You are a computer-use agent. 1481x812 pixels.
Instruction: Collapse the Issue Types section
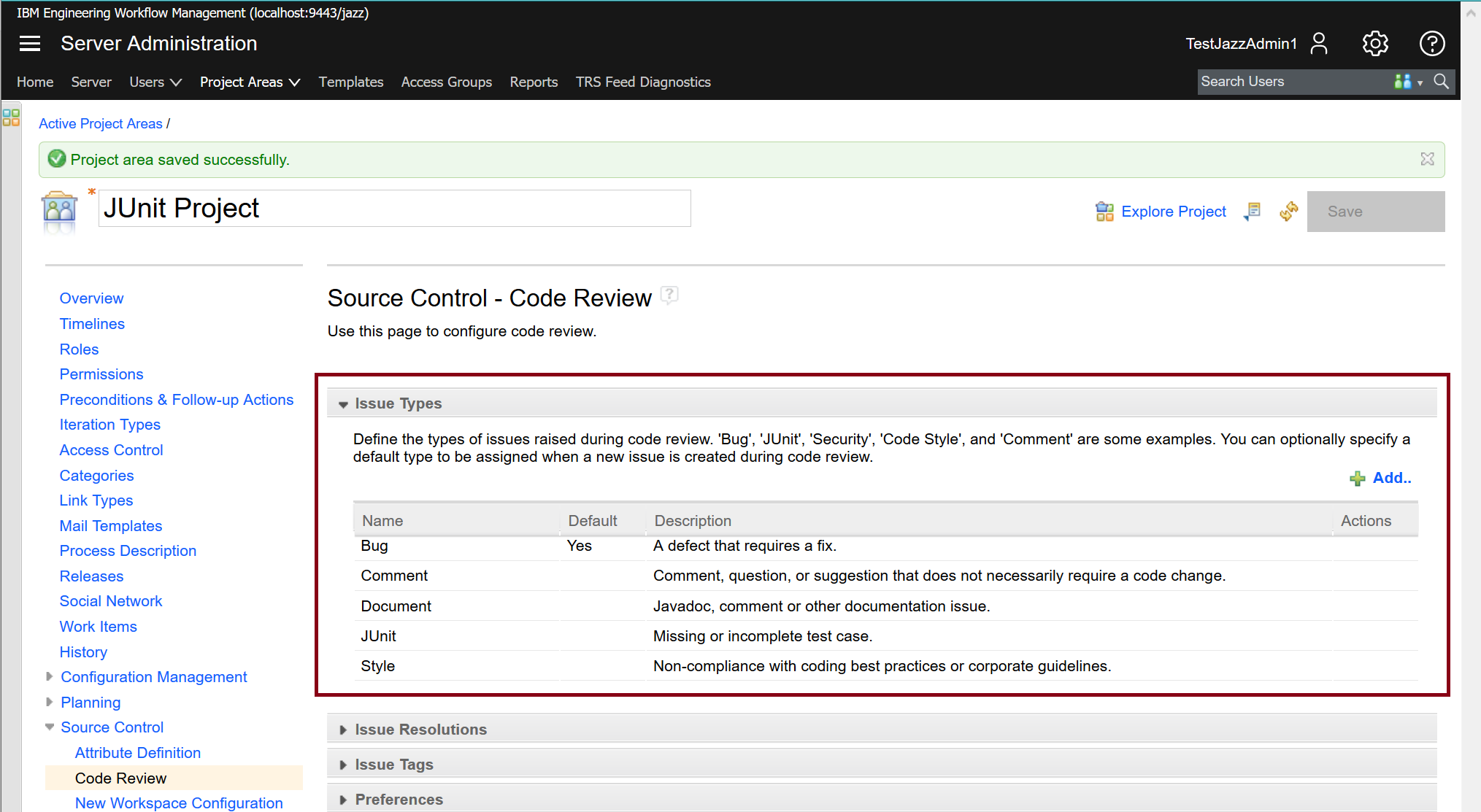[x=343, y=403]
